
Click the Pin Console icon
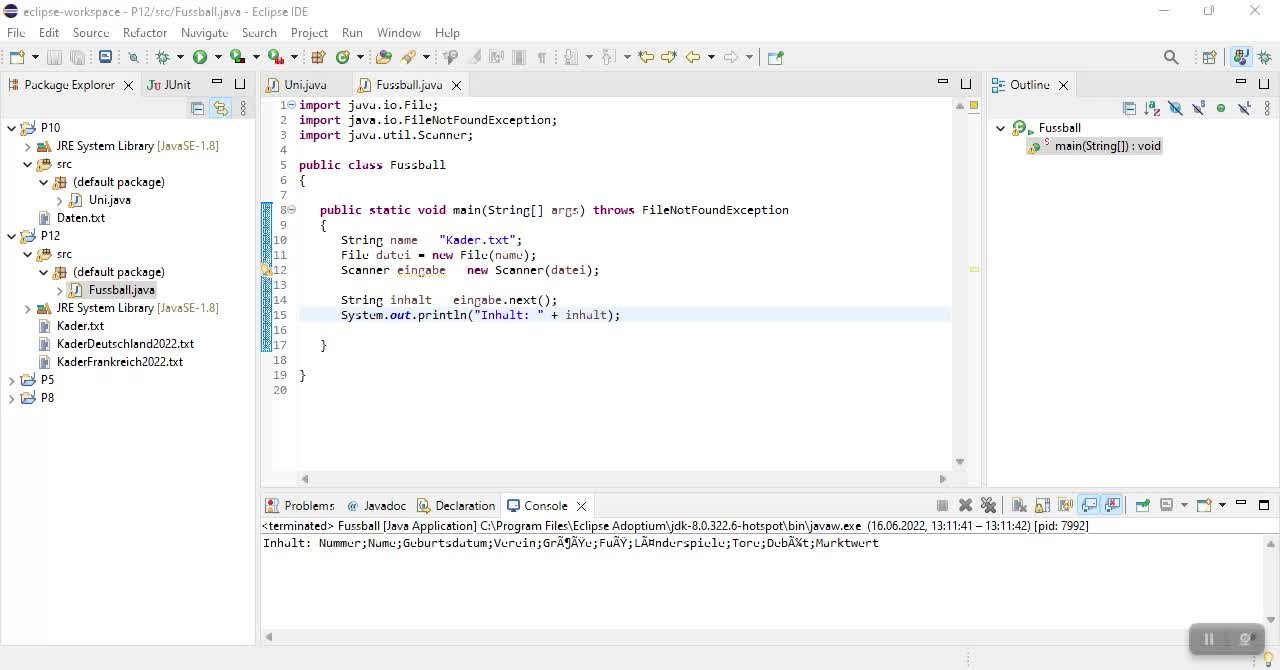point(1142,505)
